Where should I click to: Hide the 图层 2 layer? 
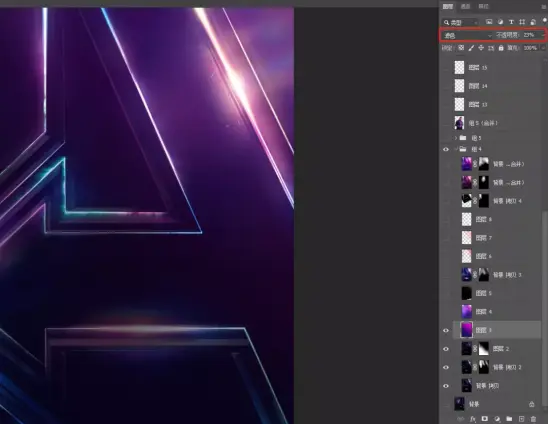pyautogui.click(x=446, y=349)
